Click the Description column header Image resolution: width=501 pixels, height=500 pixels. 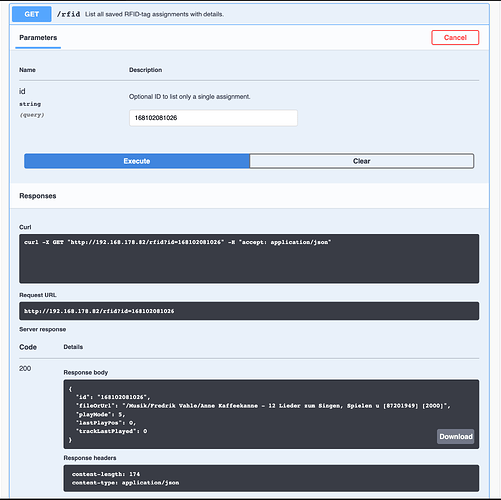coord(145,70)
